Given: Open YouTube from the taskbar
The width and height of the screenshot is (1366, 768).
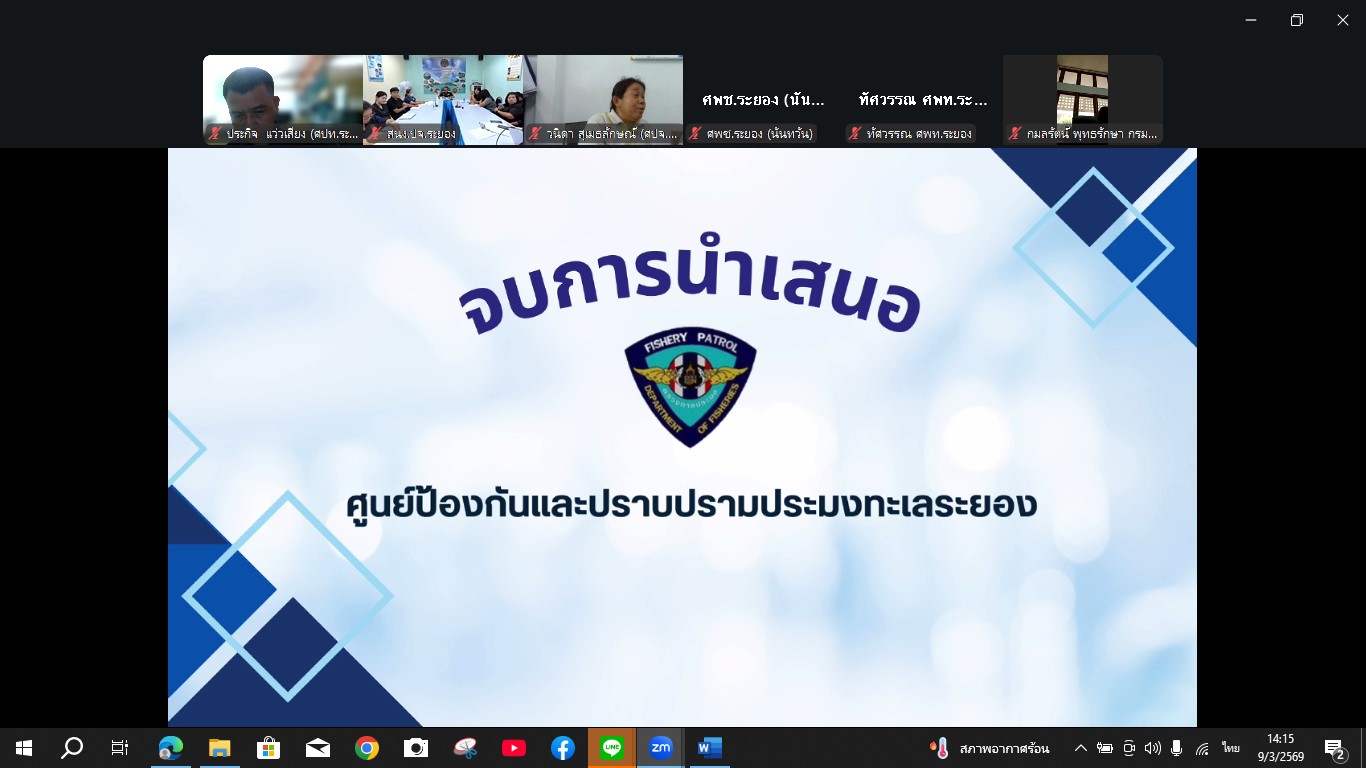Looking at the screenshot, I should (514, 748).
